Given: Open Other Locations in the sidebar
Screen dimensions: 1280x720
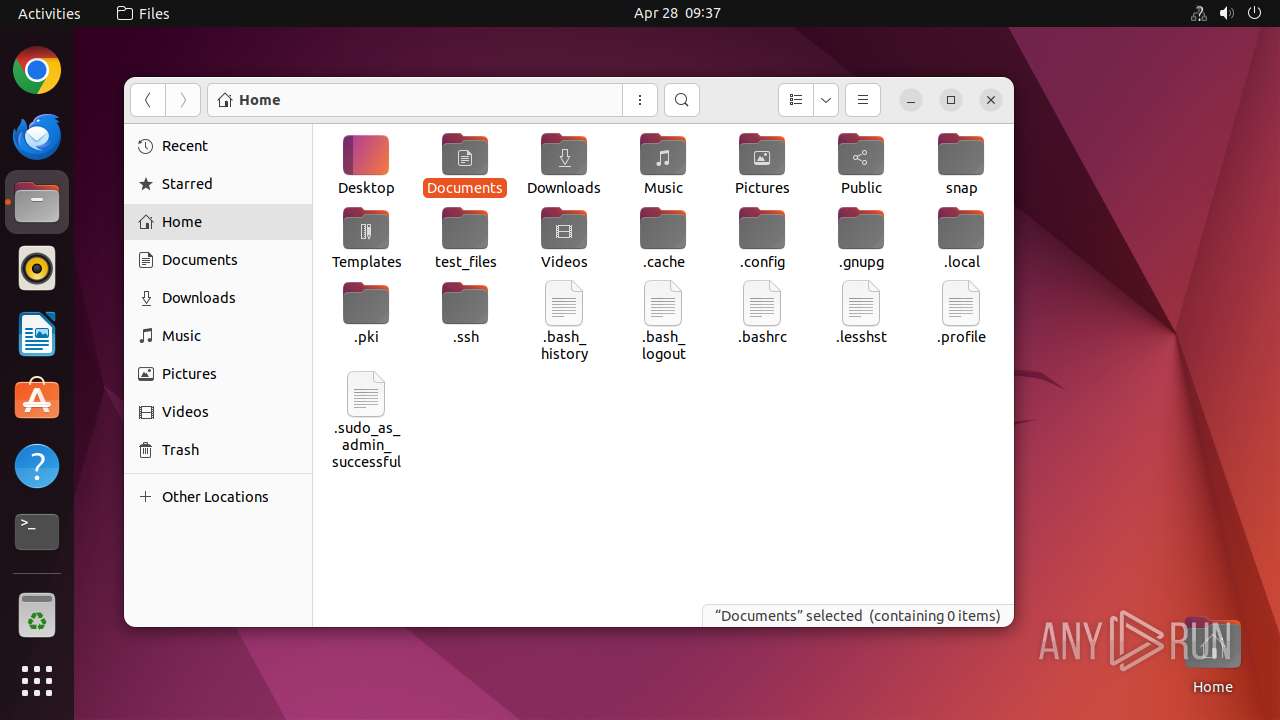Looking at the screenshot, I should pyautogui.click(x=218, y=497).
